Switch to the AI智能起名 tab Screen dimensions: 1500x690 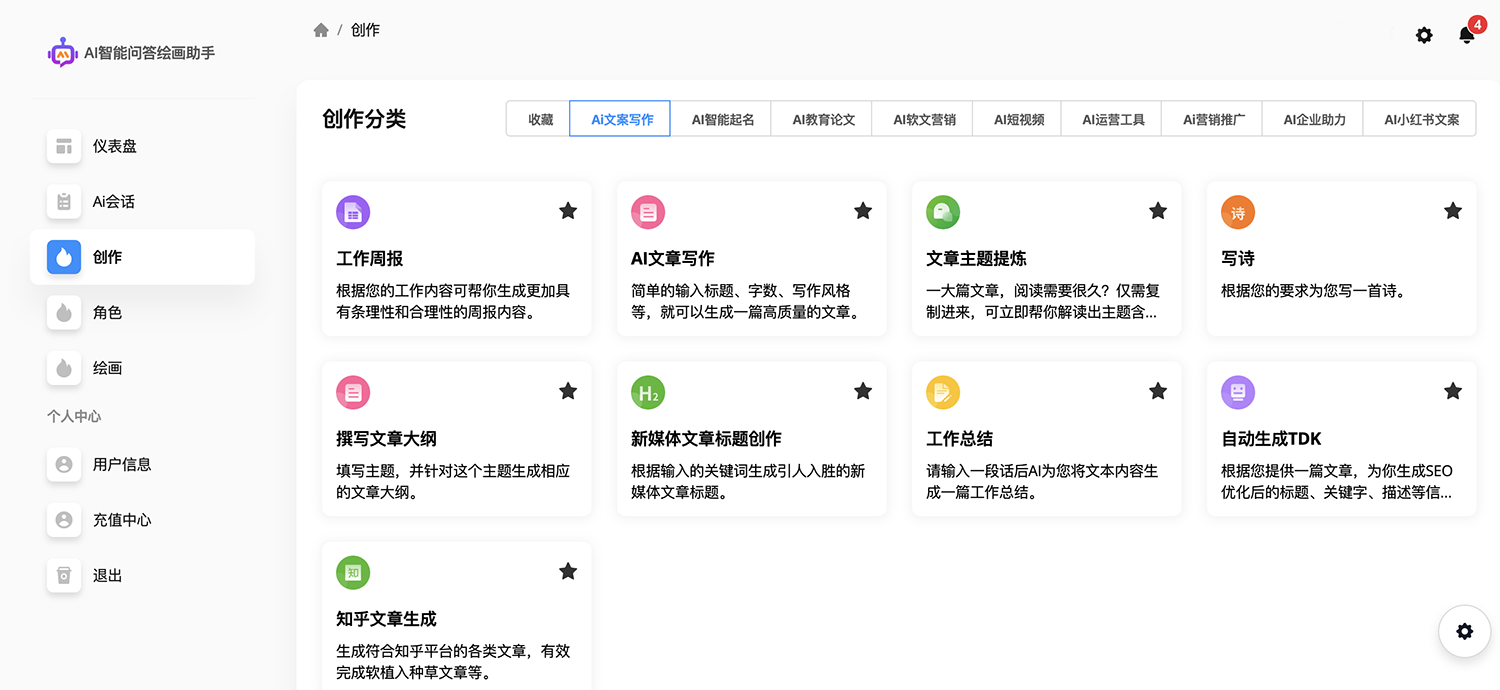coord(723,119)
